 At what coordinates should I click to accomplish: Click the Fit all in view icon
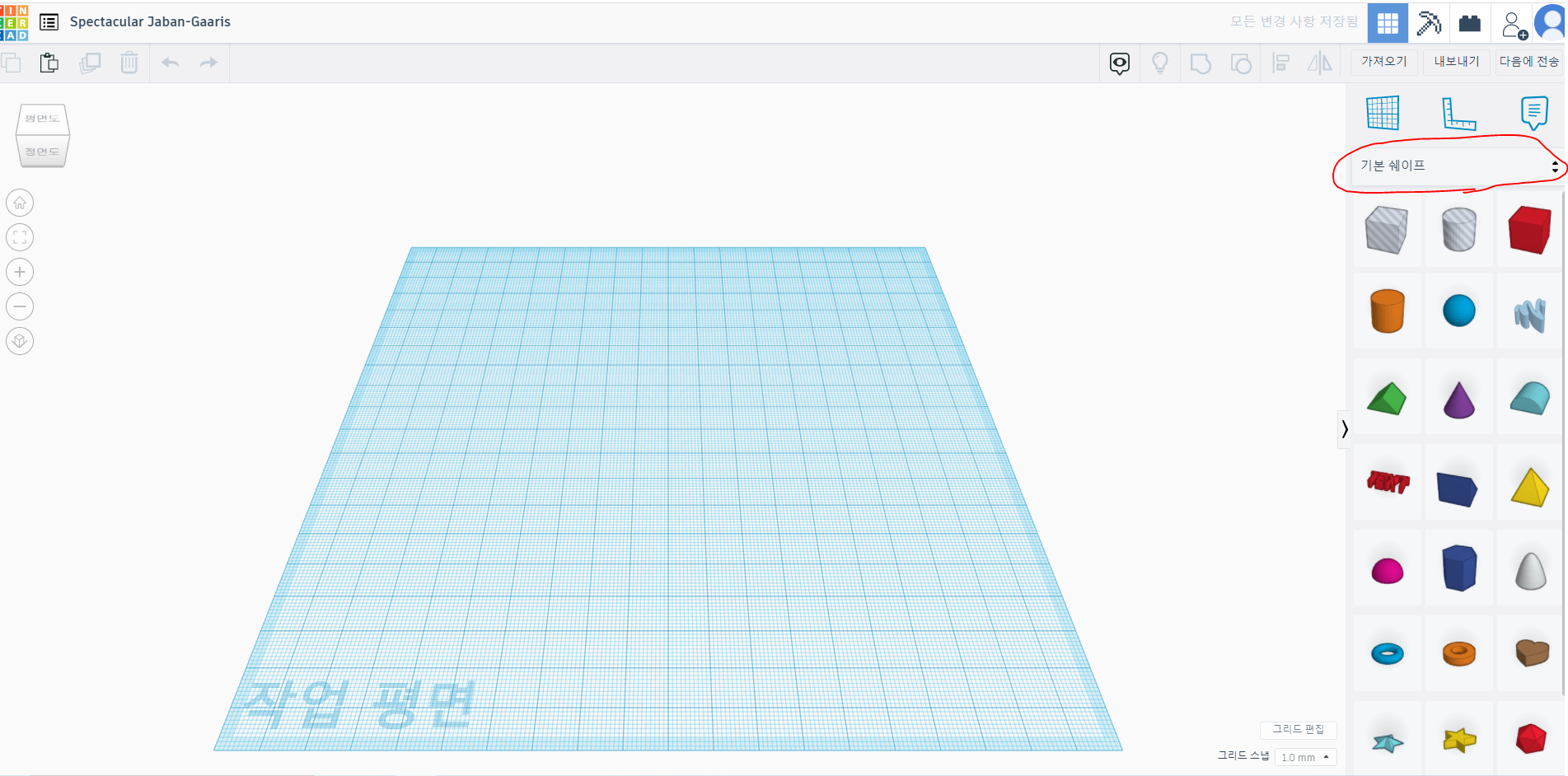(x=20, y=237)
